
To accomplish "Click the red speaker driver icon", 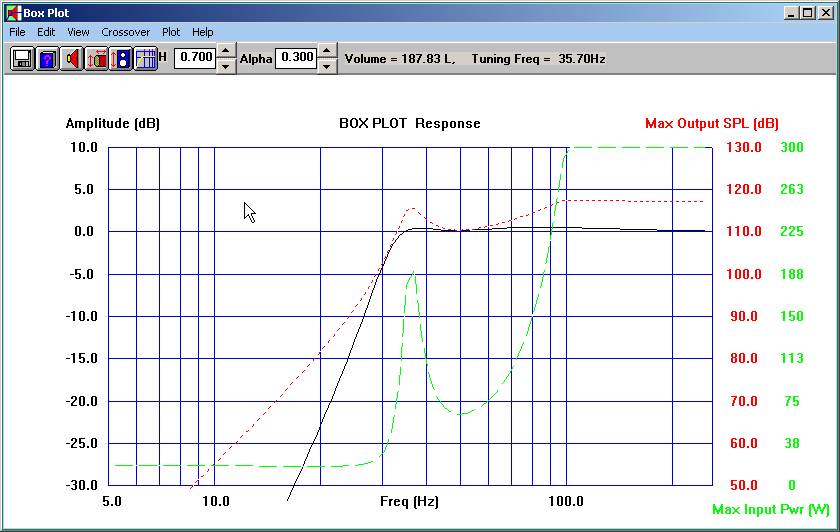I will [x=72, y=59].
